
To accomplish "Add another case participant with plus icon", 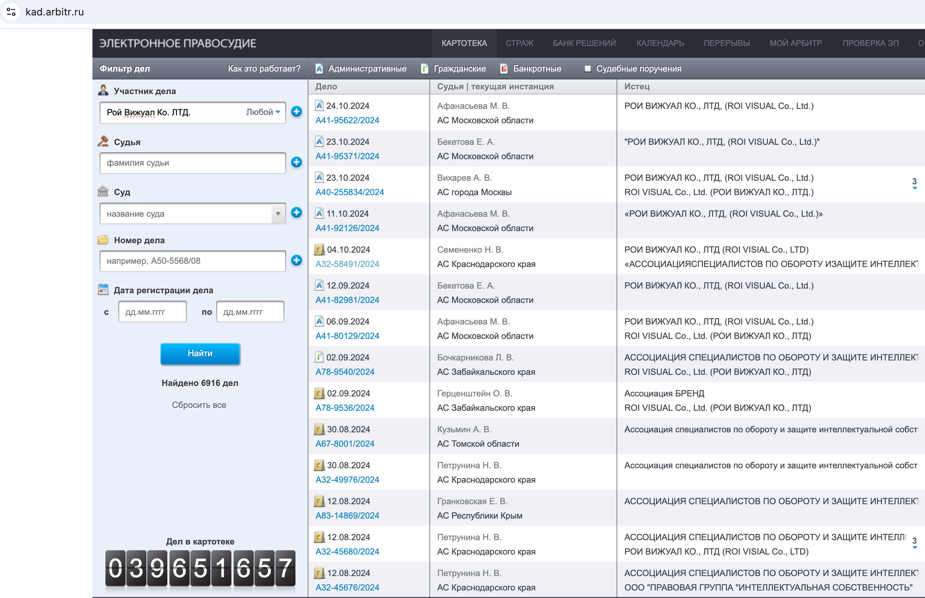I will [297, 112].
